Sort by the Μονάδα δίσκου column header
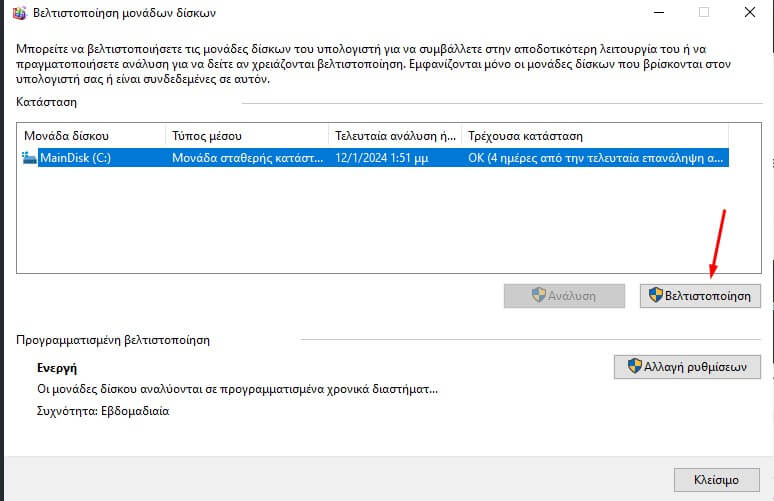 (x=90, y=135)
